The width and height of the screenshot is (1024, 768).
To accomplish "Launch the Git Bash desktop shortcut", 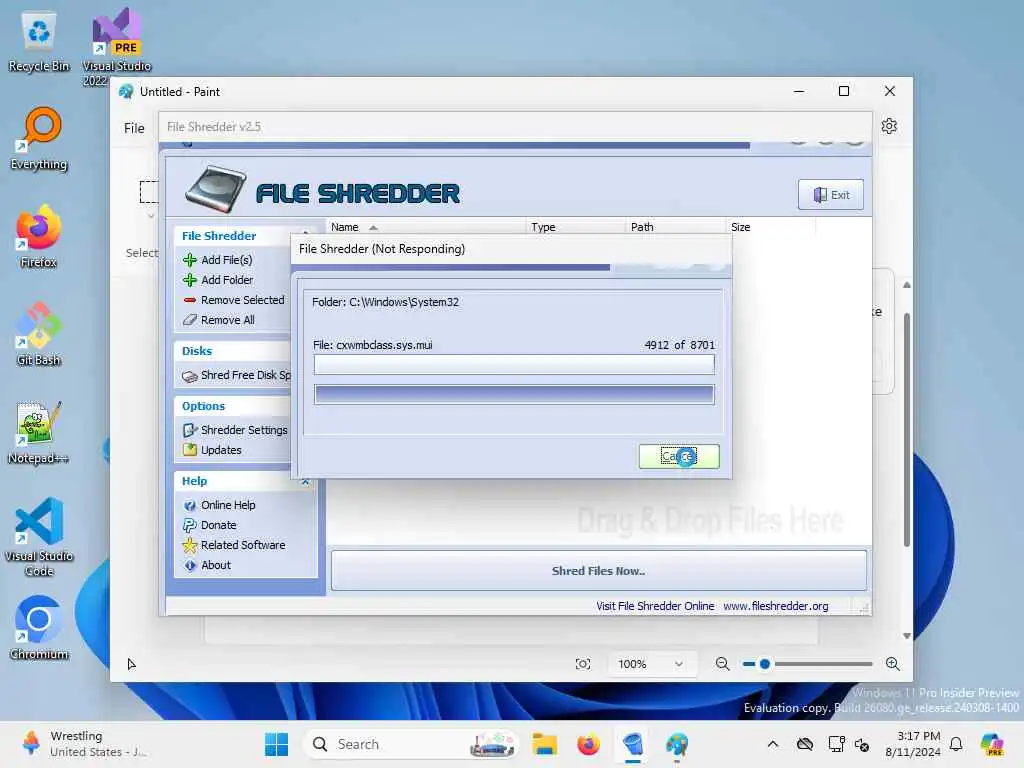I will click(x=39, y=334).
